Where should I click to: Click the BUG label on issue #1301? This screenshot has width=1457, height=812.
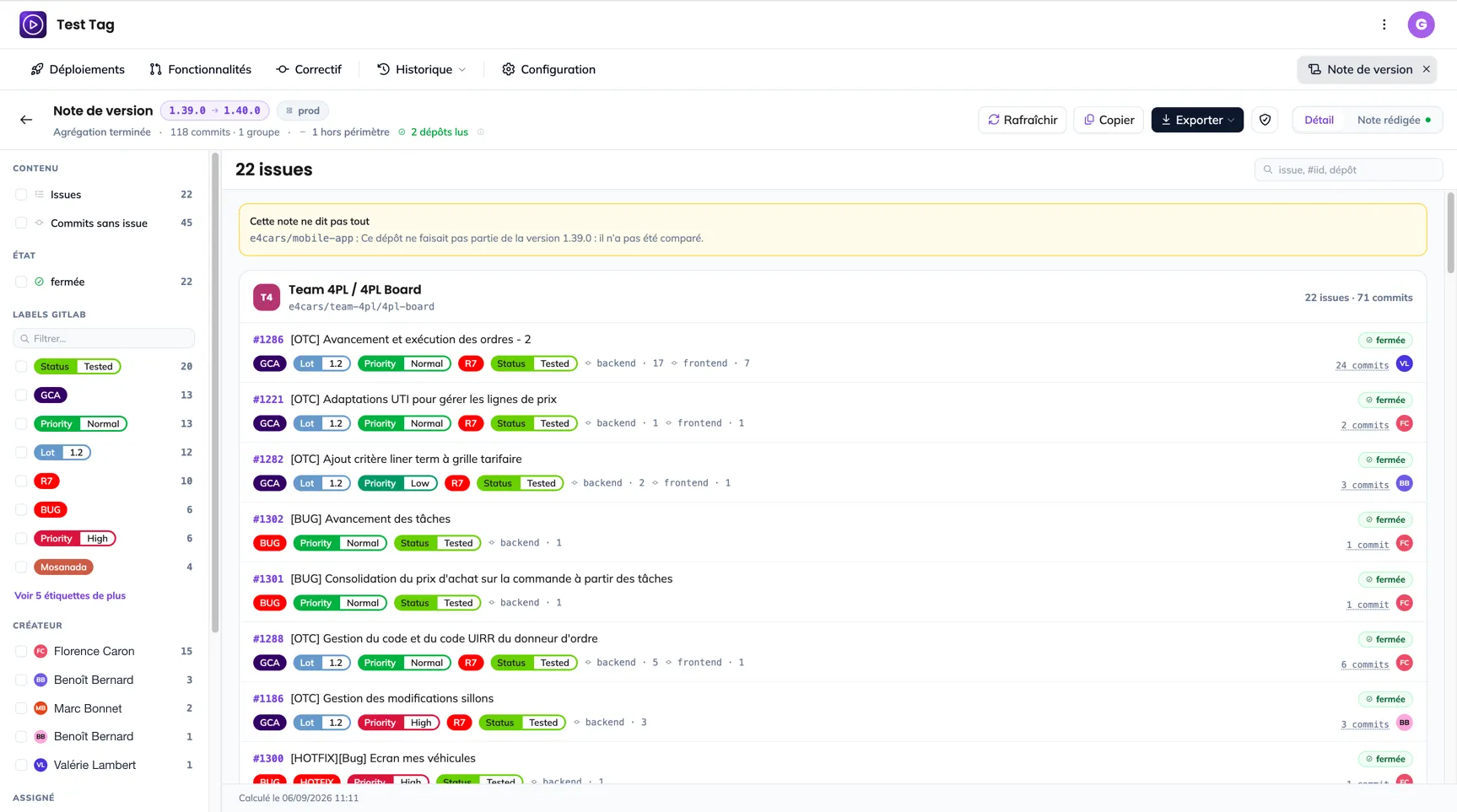pos(270,603)
